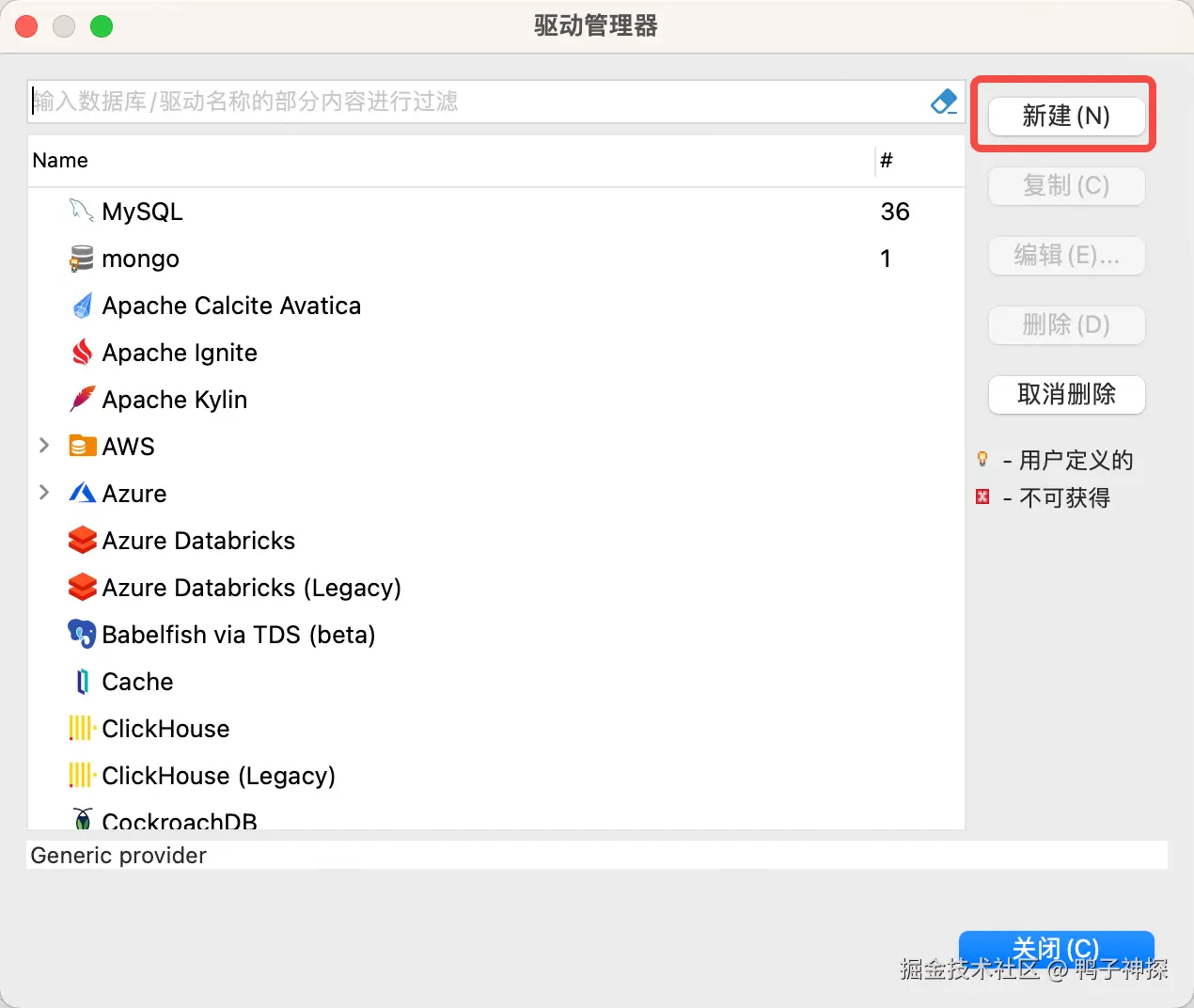Viewport: 1194px width, 1008px height.
Task: Click the 驱动管理器 window title
Action: tap(596, 25)
